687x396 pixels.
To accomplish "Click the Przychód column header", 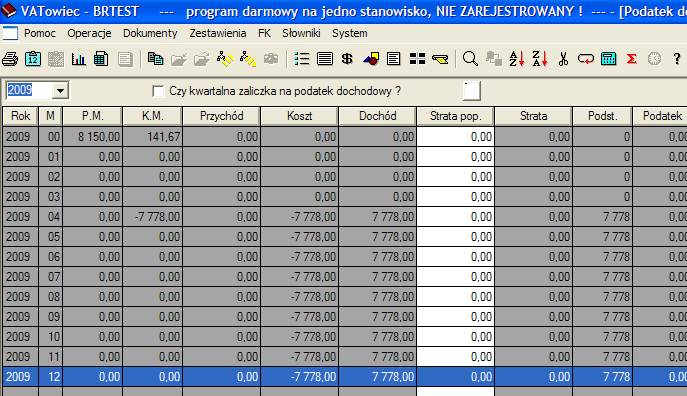I will (221, 116).
